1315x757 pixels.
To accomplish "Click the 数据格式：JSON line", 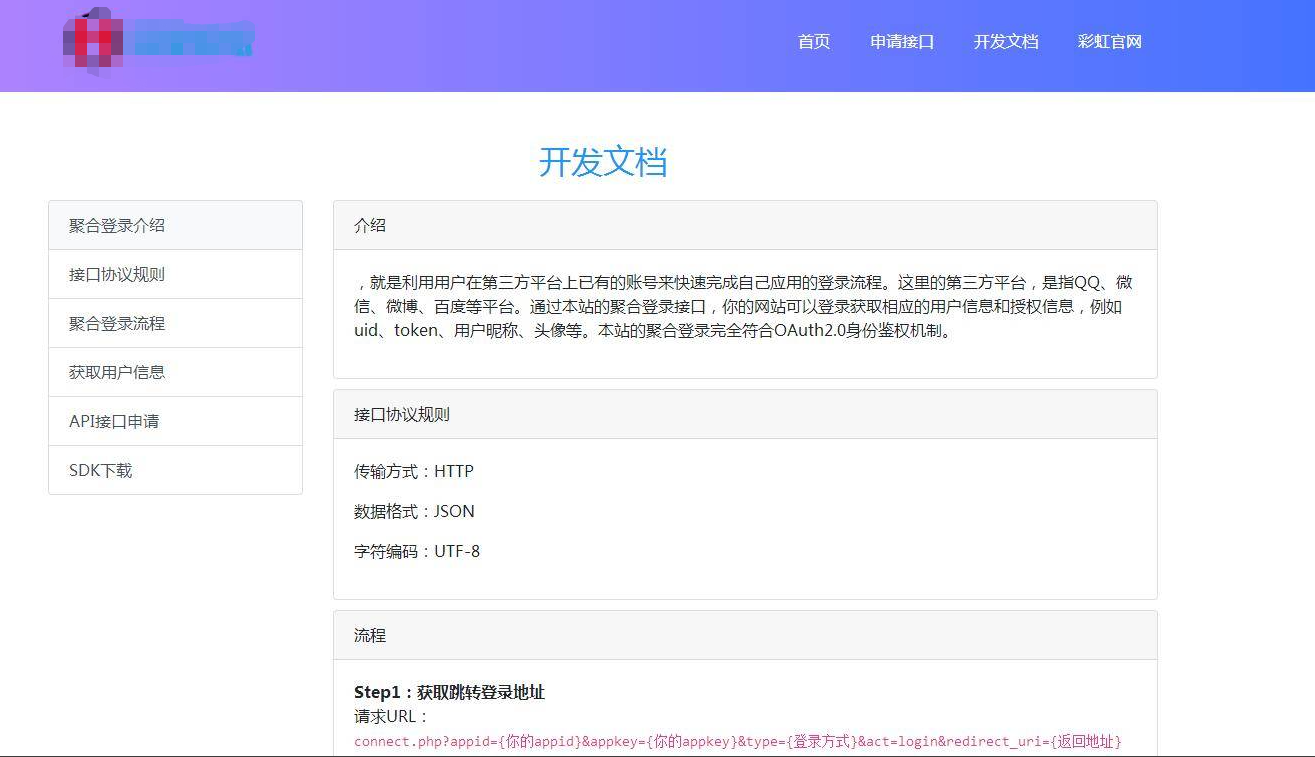I will click(414, 512).
